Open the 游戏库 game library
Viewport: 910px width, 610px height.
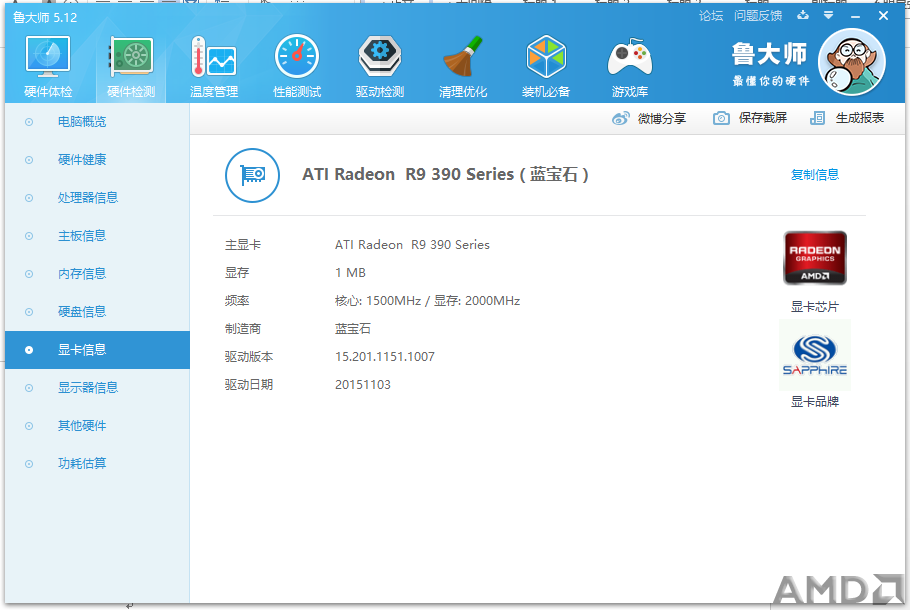pyautogui.click(x=630, y=66)
